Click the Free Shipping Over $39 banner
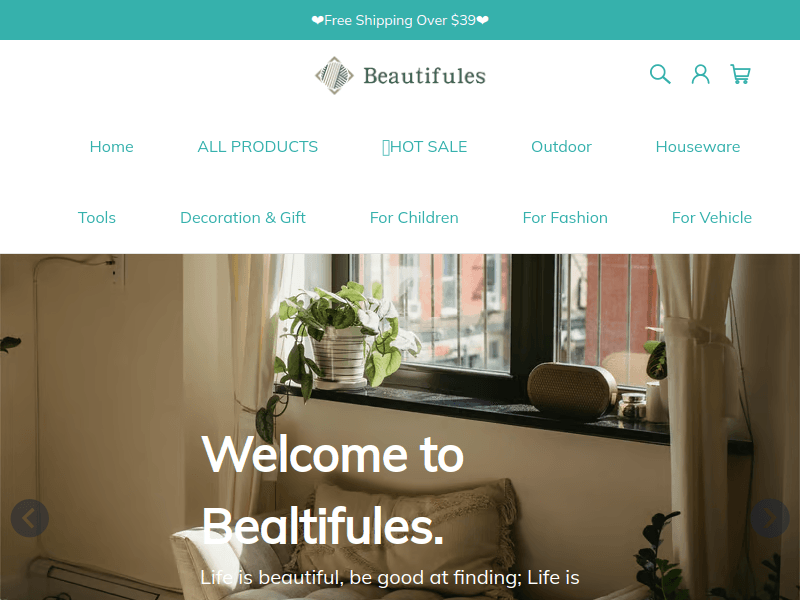Image resolution: width=800 pixels, height=600 pixels. coord(400,20)
